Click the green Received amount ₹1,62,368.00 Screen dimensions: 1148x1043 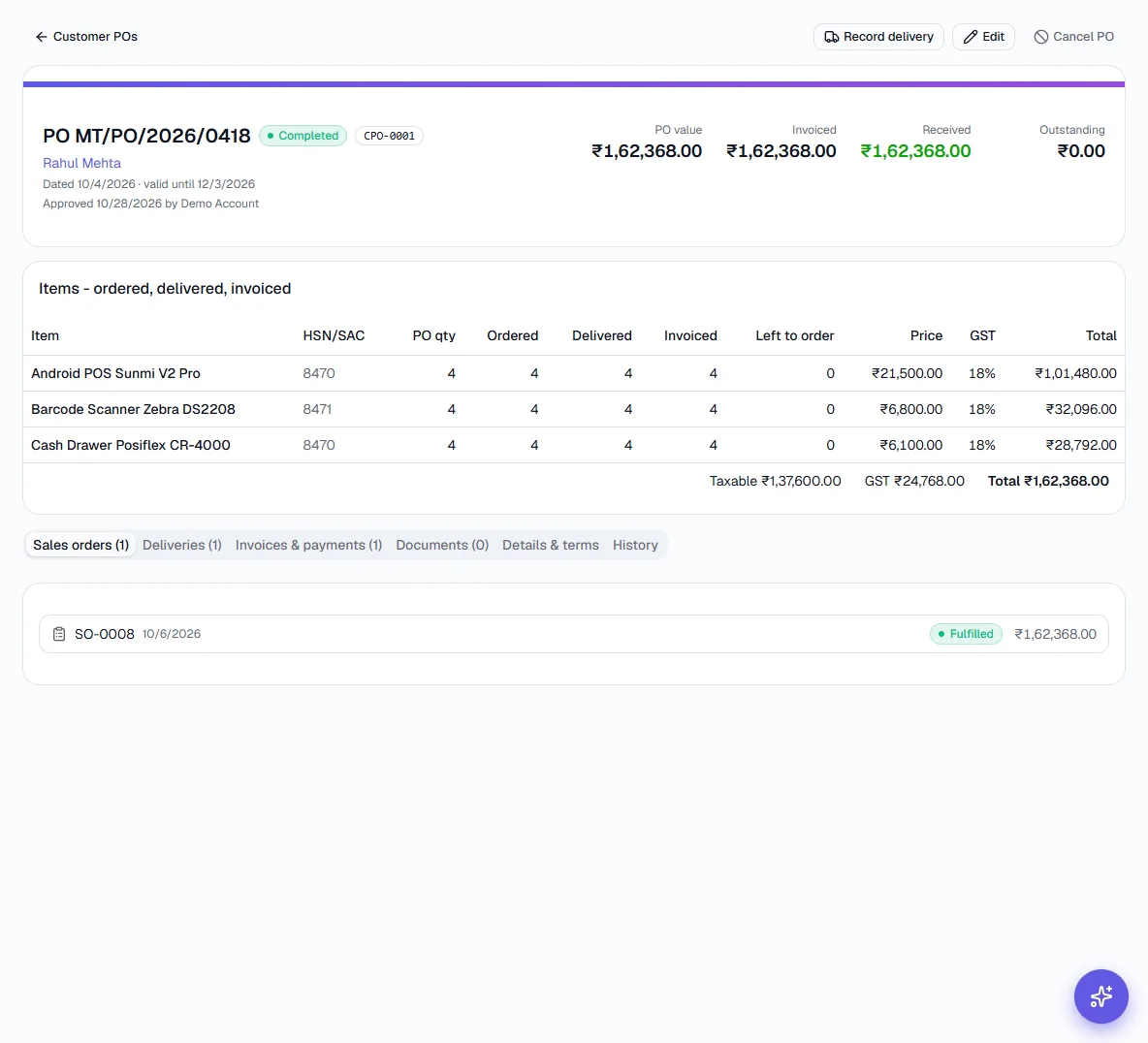point(915,151)
